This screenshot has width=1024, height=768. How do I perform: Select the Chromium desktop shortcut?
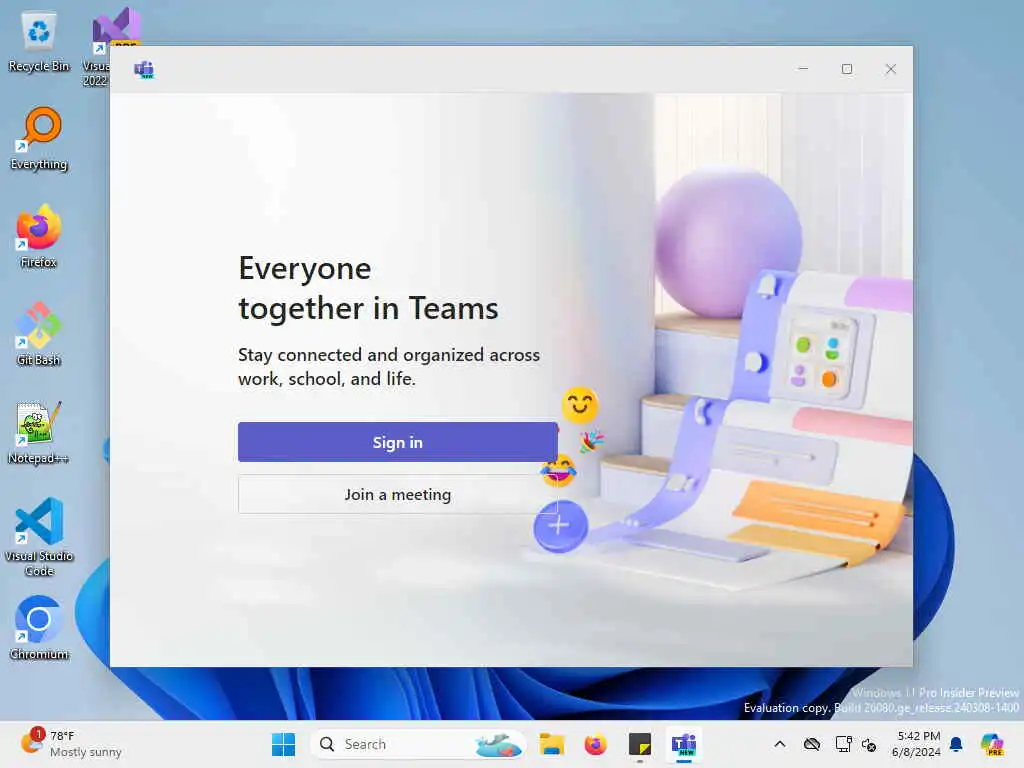tap(39, 628)
